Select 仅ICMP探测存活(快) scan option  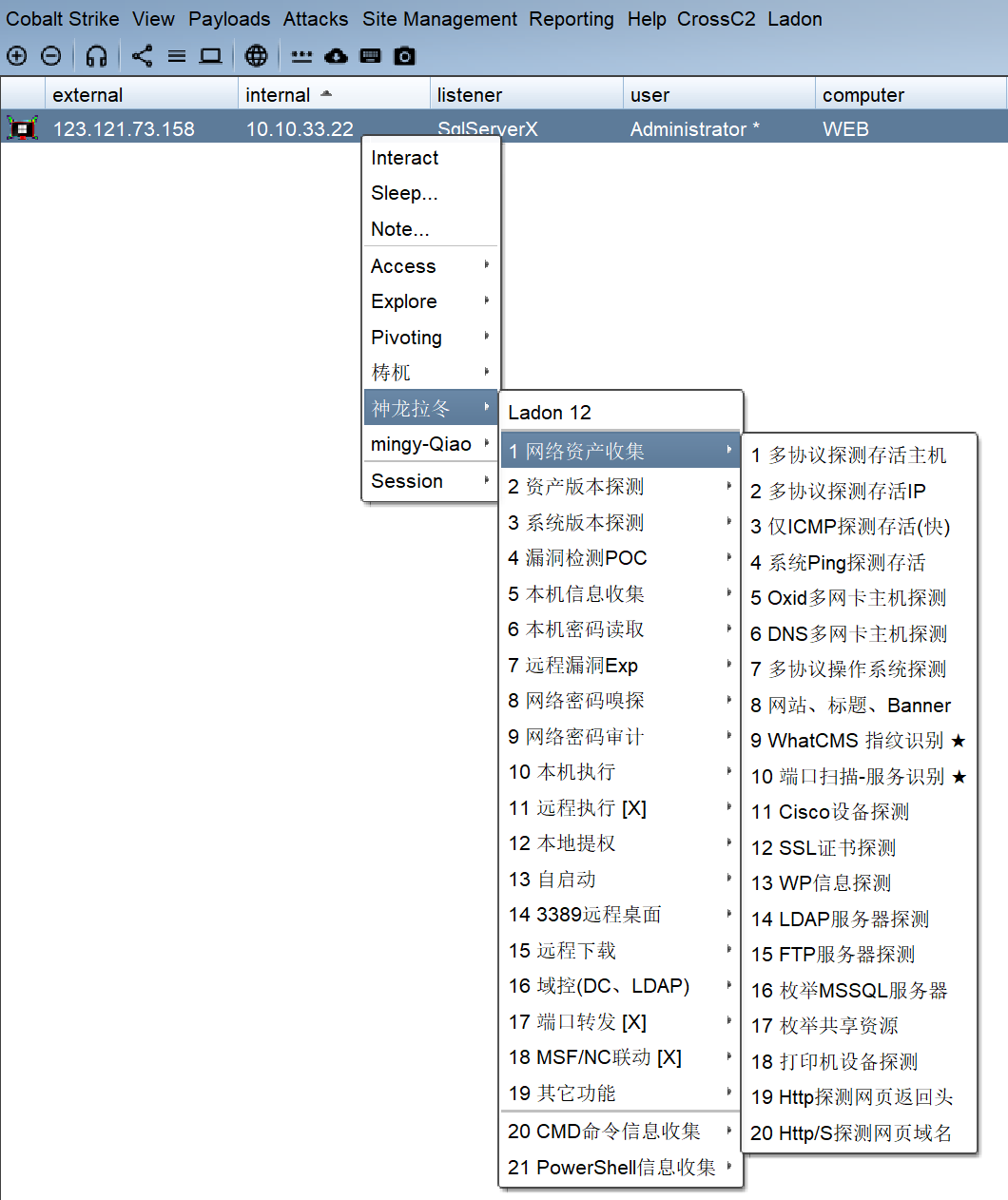[850, 527]
